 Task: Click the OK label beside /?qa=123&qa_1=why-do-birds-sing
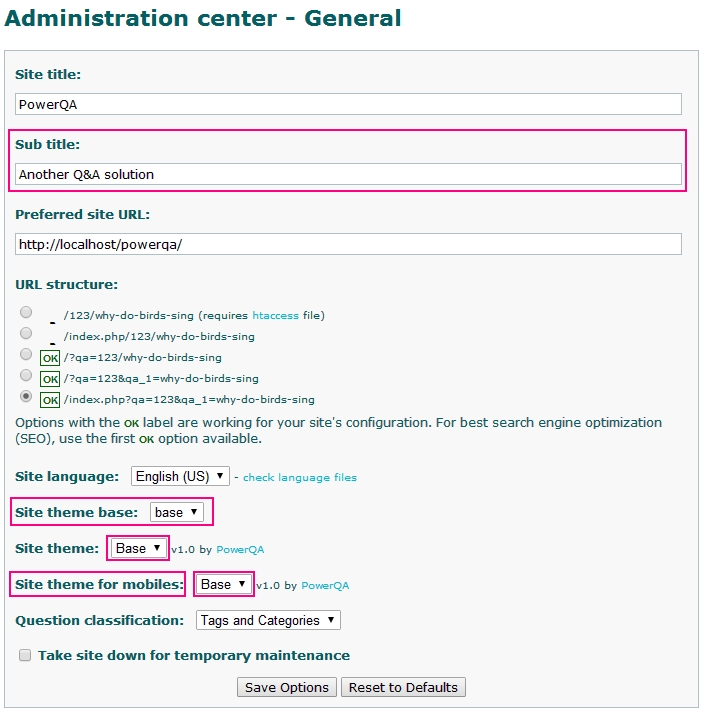[49, 379]
